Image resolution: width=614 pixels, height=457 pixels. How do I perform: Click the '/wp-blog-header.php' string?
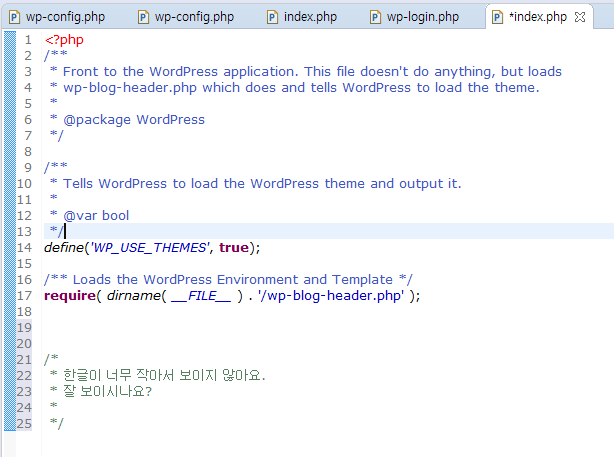(x=331, y=296)
